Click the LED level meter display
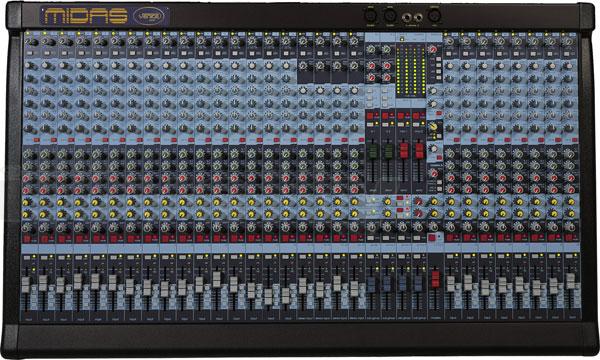Image resolution: width=600 pixels, height=360 pixels. click(x=411, y=71)
